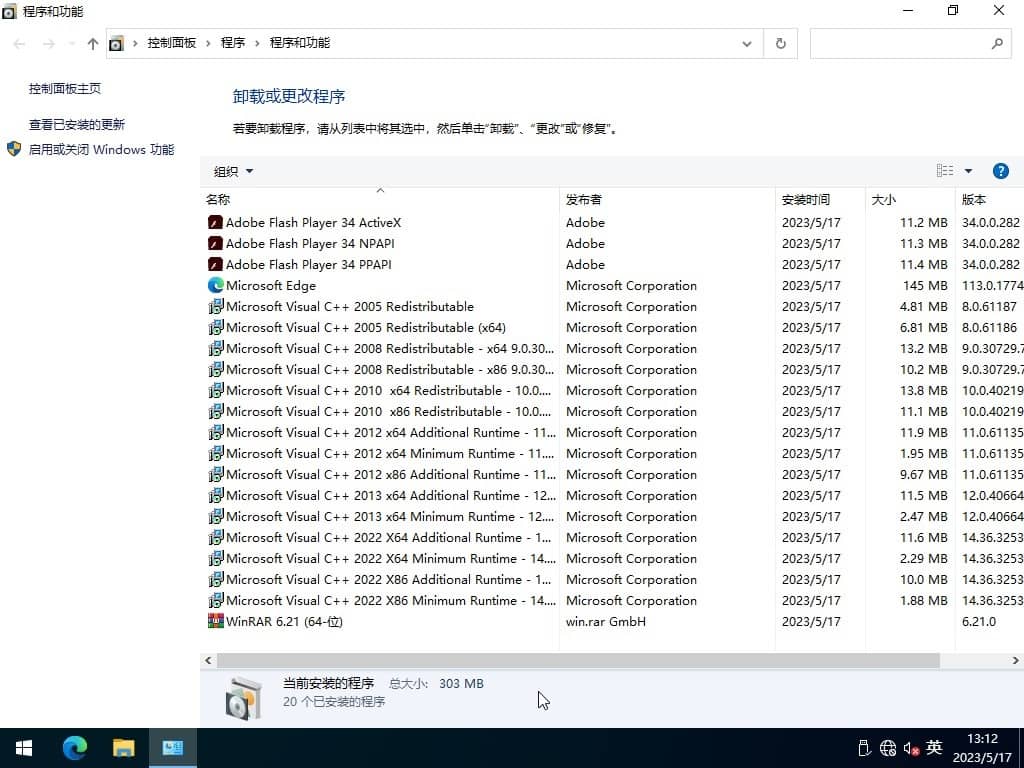Open the 组织 dropdown menu
Image resolution: width=1024 pixels, height=768 pixels.
point(233,171)
